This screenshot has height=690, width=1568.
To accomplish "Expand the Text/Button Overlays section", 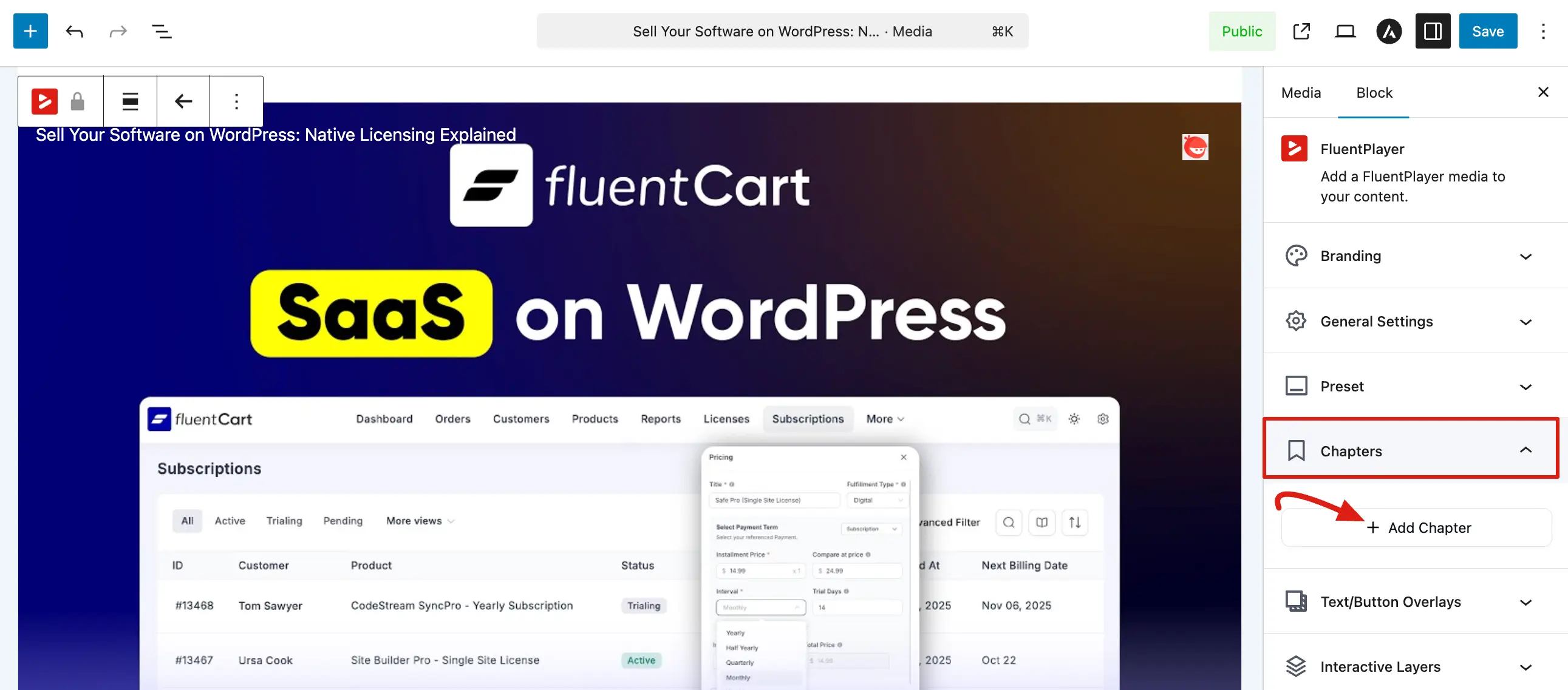I will [x=1415, y=601].
